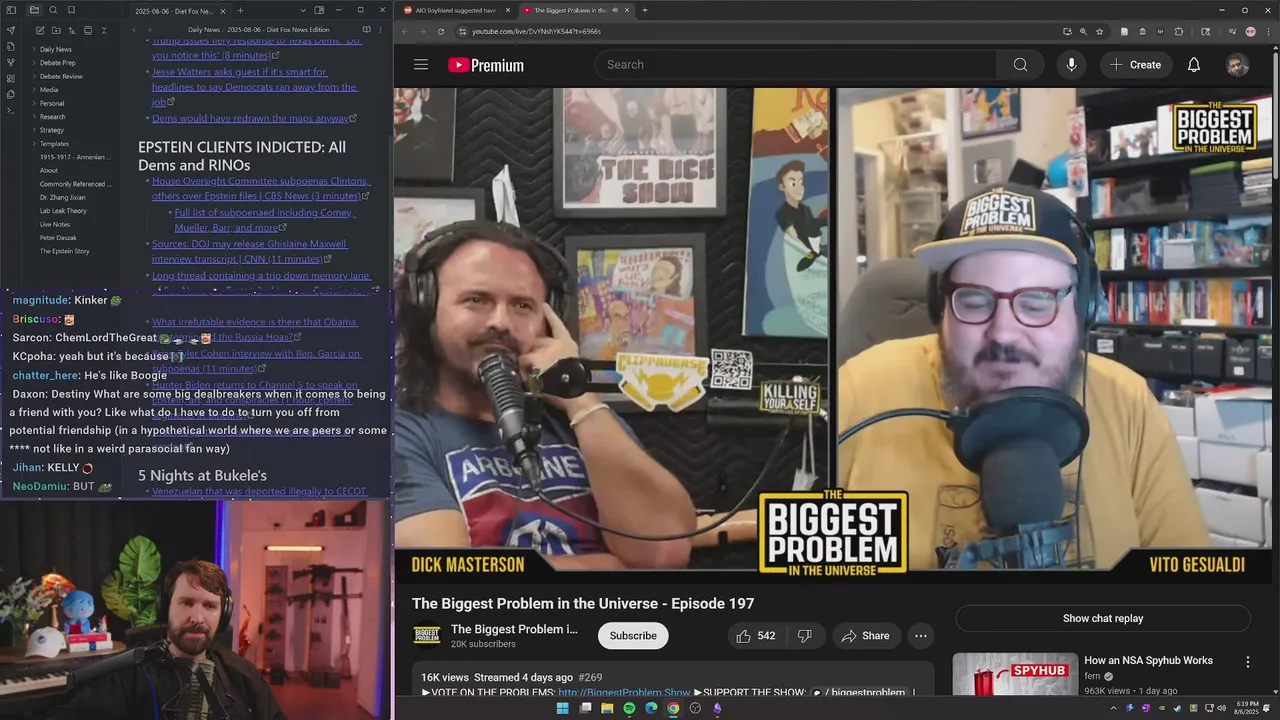This screenshot has width=1280, height=720.
Task: Open Obsidian note more options menu
Action: (x=381, y=30)
